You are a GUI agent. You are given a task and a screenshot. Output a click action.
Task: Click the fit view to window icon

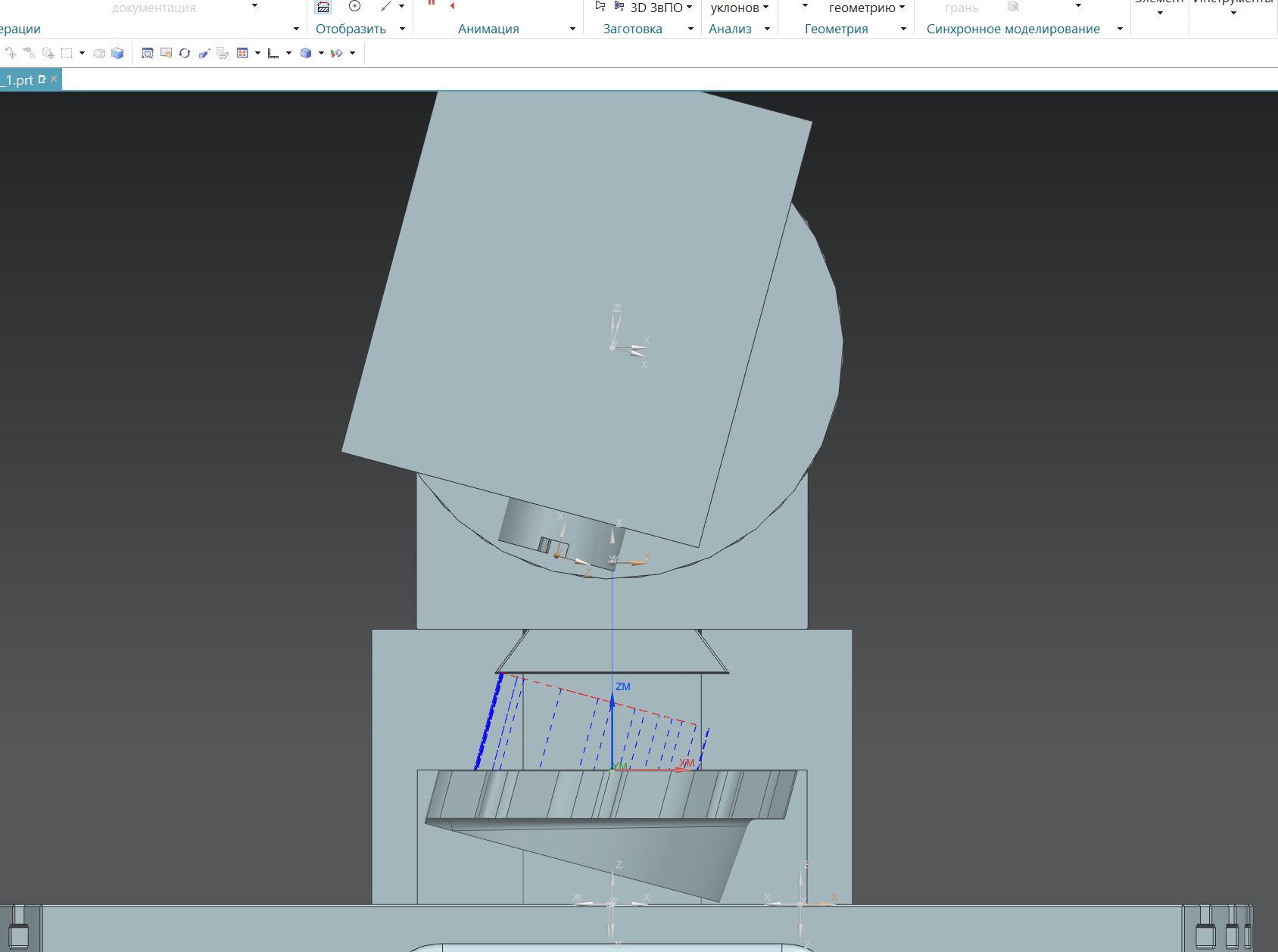[242, 53]
